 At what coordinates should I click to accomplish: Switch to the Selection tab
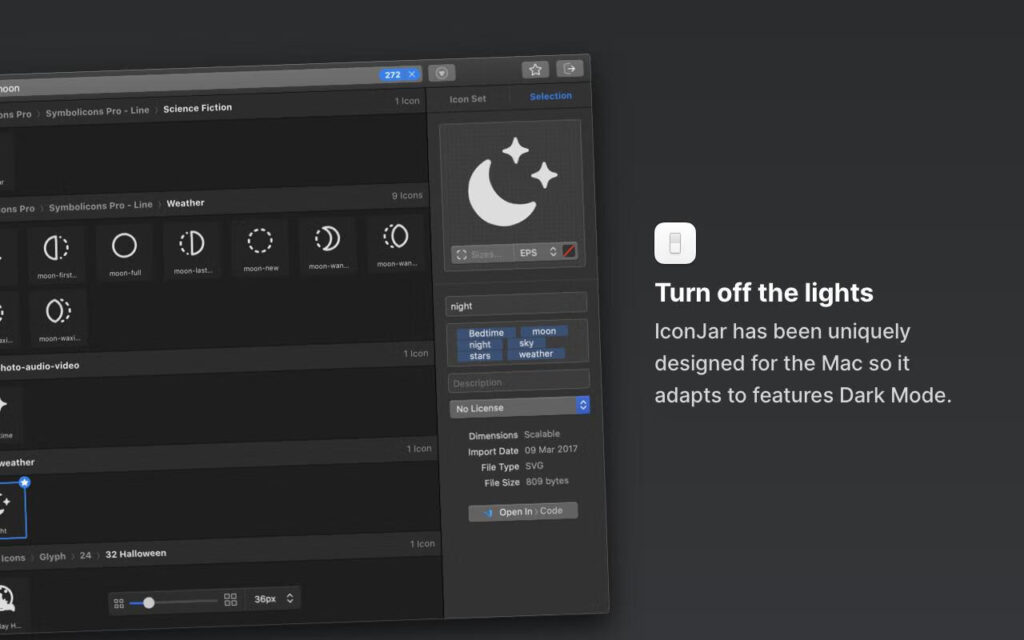[553, 96]
